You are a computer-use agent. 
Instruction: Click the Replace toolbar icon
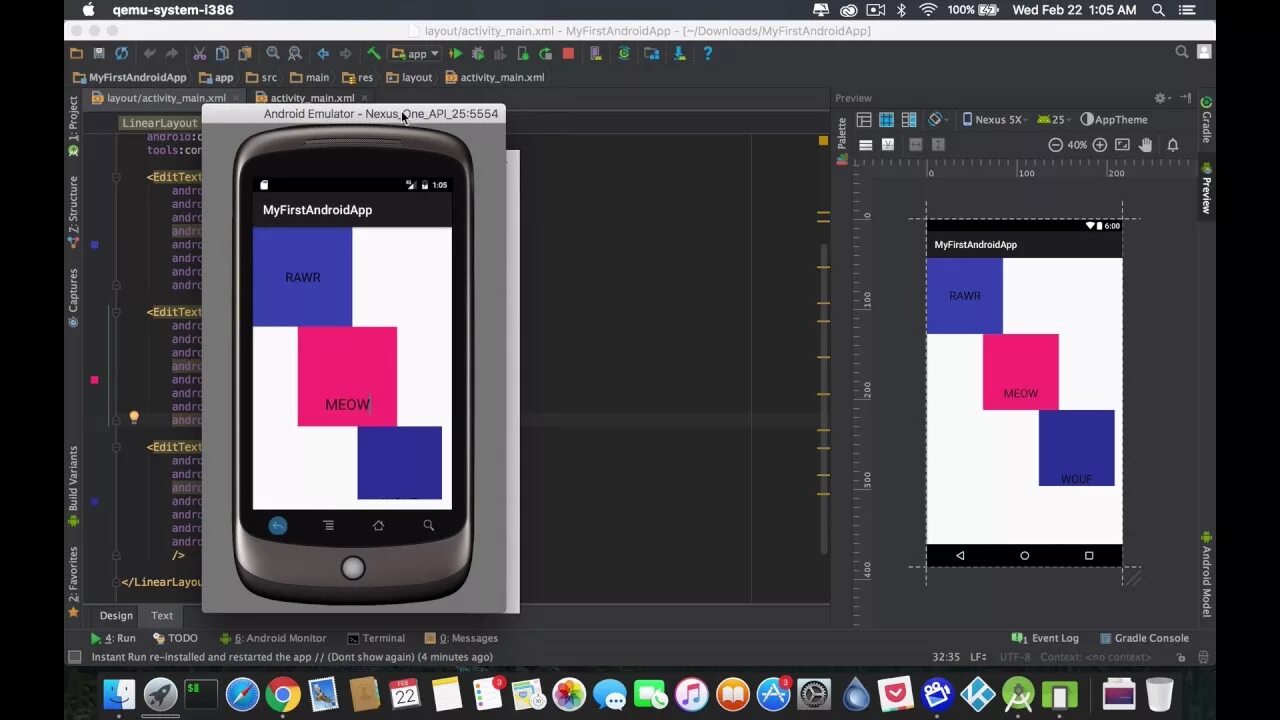click(x=295, y=54)
